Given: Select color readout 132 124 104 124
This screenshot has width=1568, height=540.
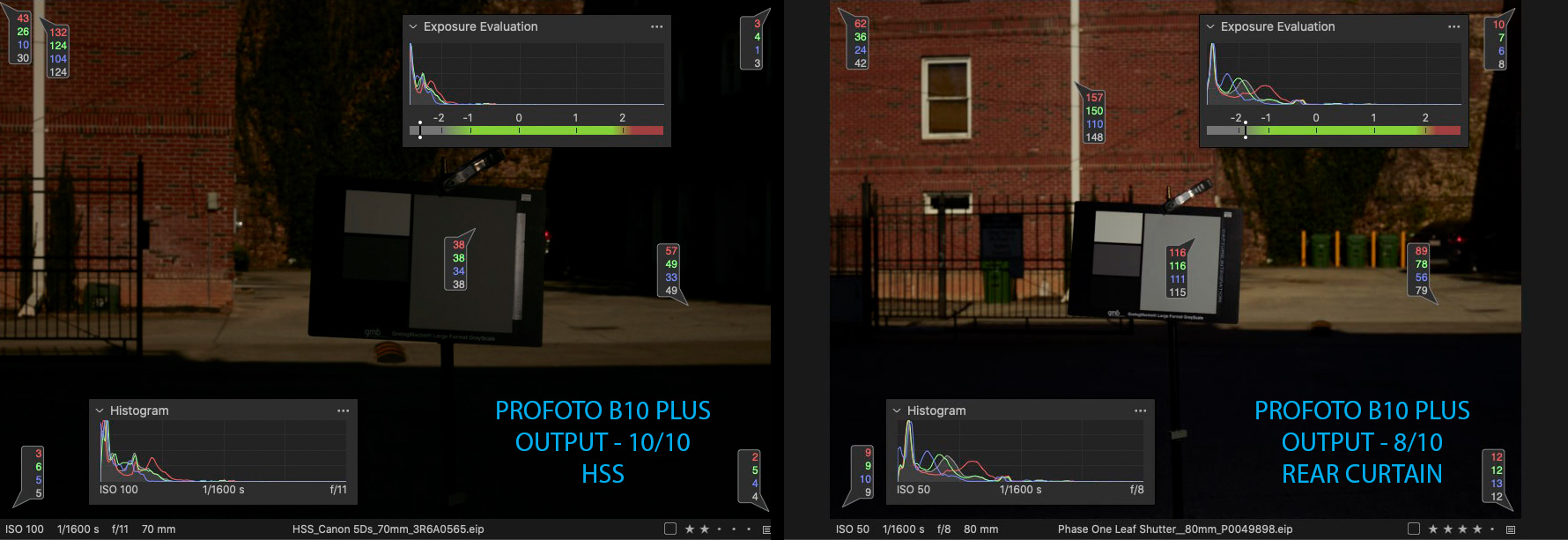Looking at the screenshot, I should click(57, 51).
